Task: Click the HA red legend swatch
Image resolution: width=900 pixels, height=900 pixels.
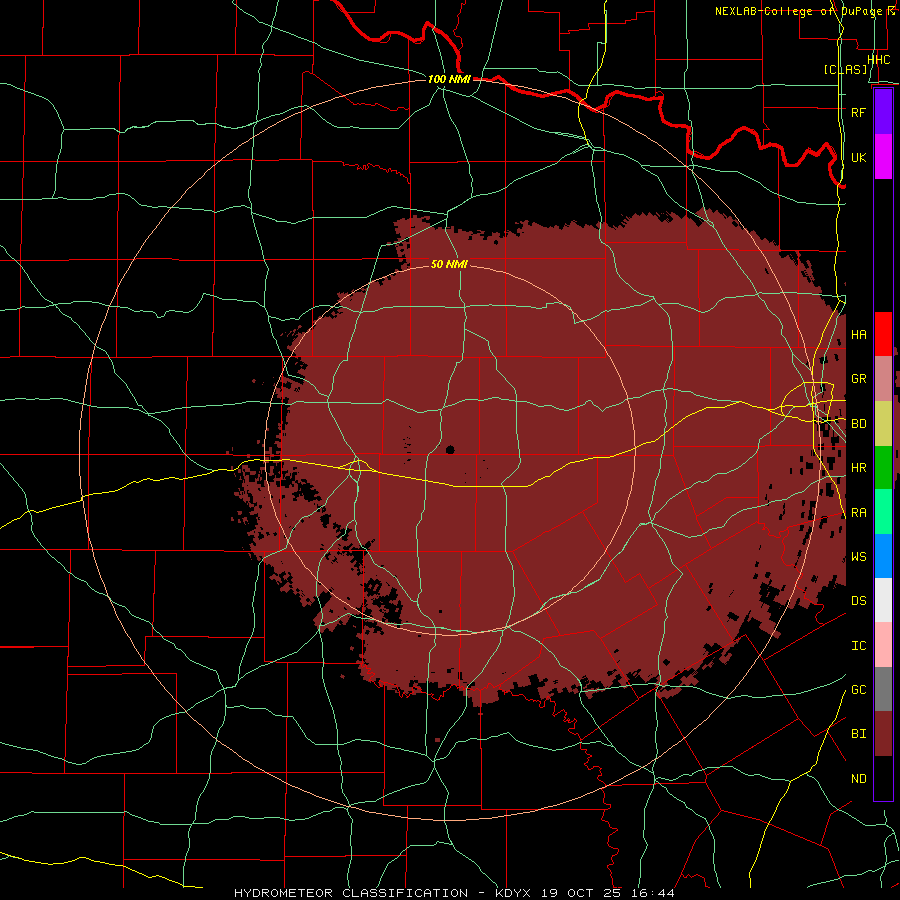Action: [x=883, y=334]
